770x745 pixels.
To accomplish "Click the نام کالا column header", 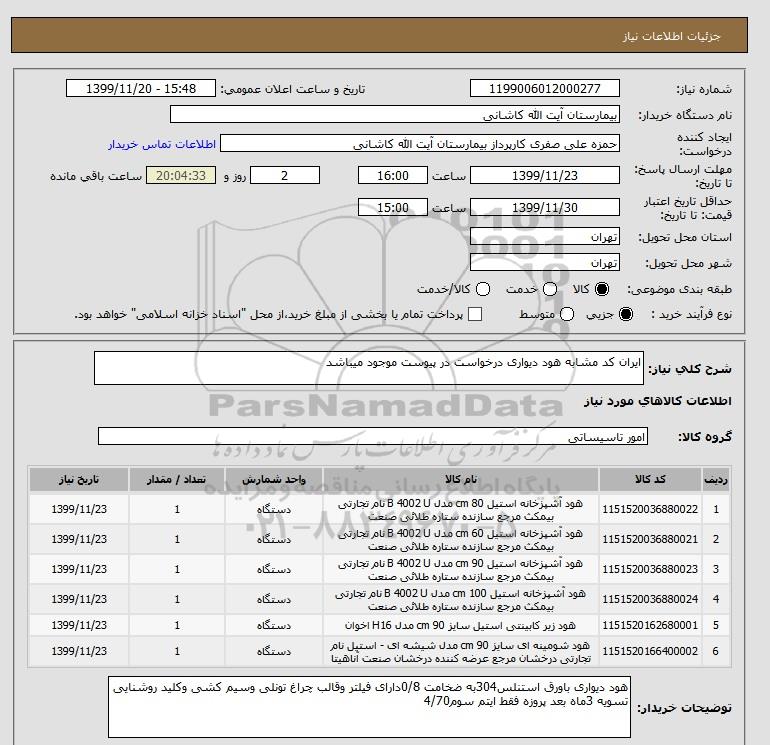I will click(x=461, y=479).
